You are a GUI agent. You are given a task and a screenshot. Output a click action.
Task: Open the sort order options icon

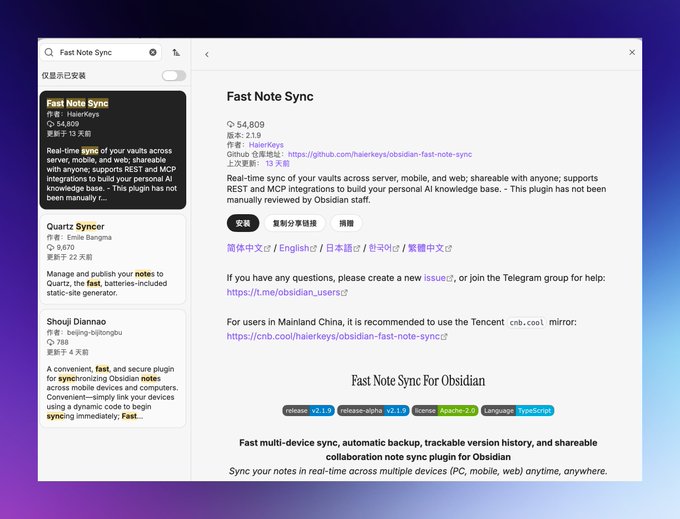tap(176, 52)
